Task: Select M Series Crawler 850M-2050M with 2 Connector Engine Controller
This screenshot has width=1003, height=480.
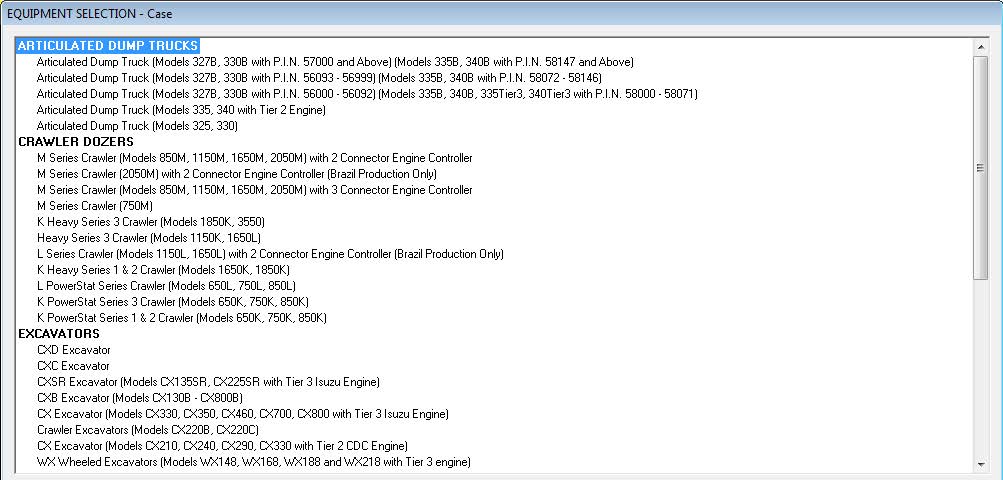Action: point(255,158)
